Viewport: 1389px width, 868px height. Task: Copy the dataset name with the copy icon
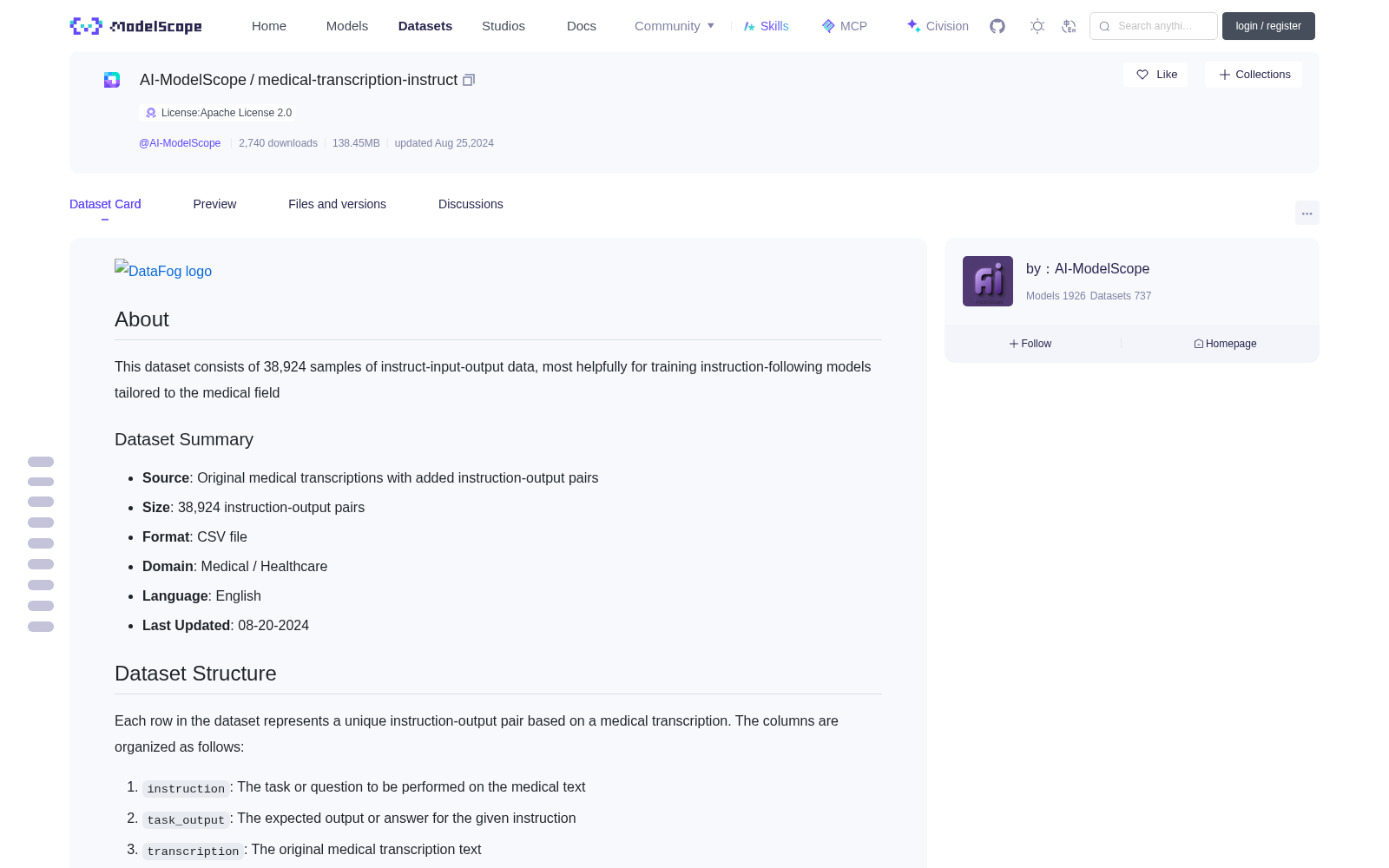[x=469, y=80]
